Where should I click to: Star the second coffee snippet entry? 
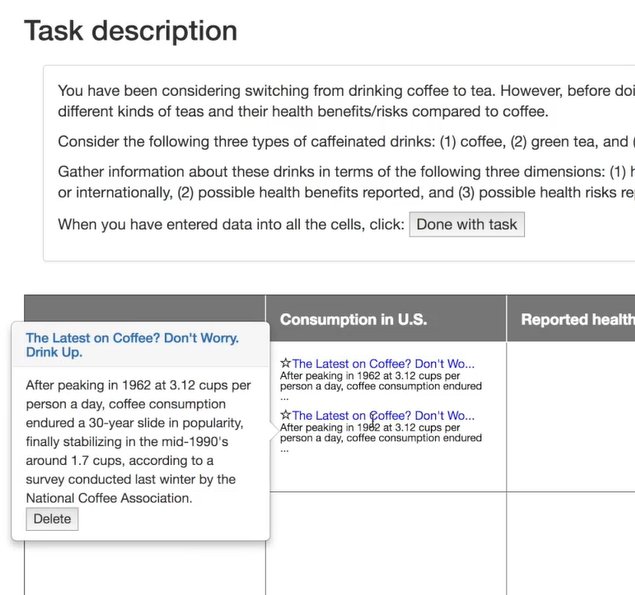click(x=286, y=415)
